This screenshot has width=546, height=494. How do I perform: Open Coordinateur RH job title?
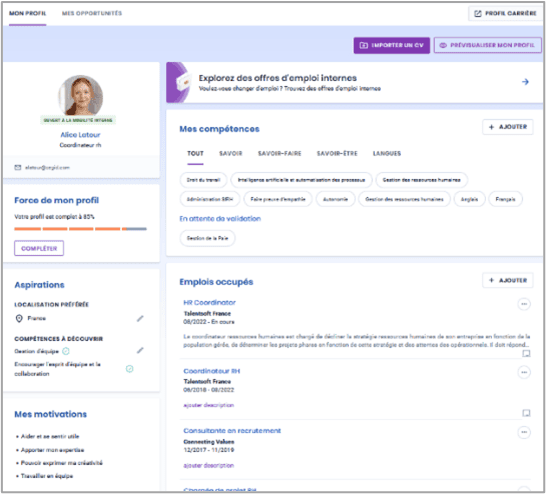(212, 371)
